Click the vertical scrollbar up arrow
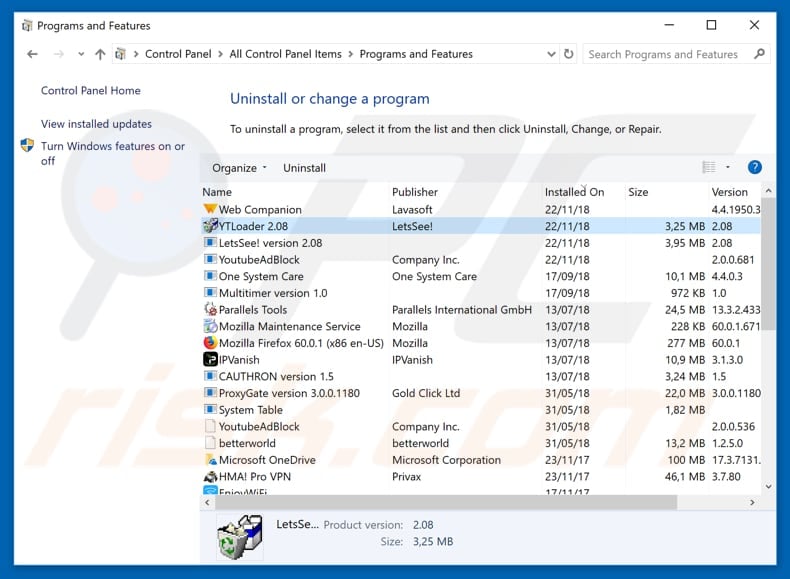790x579 pixels. point(768,191)
